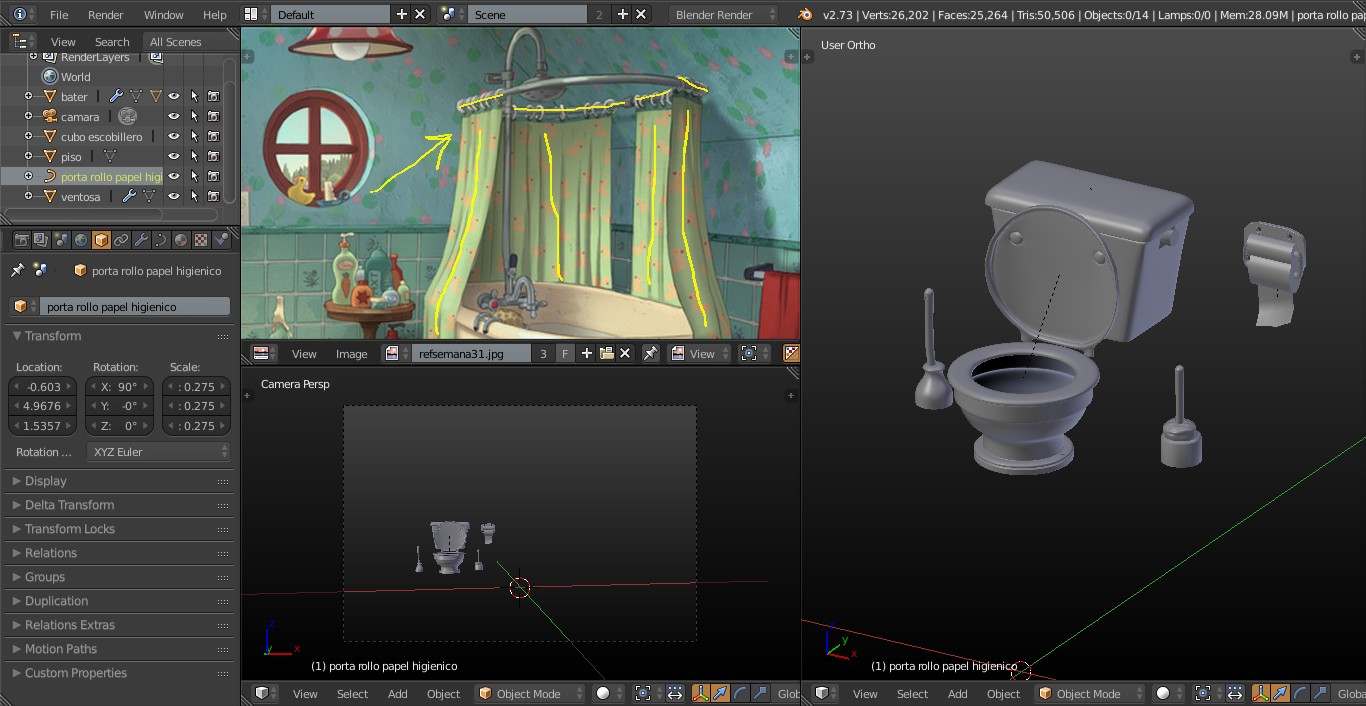
Task: Open the image editor Image menu
Action: 351,353
